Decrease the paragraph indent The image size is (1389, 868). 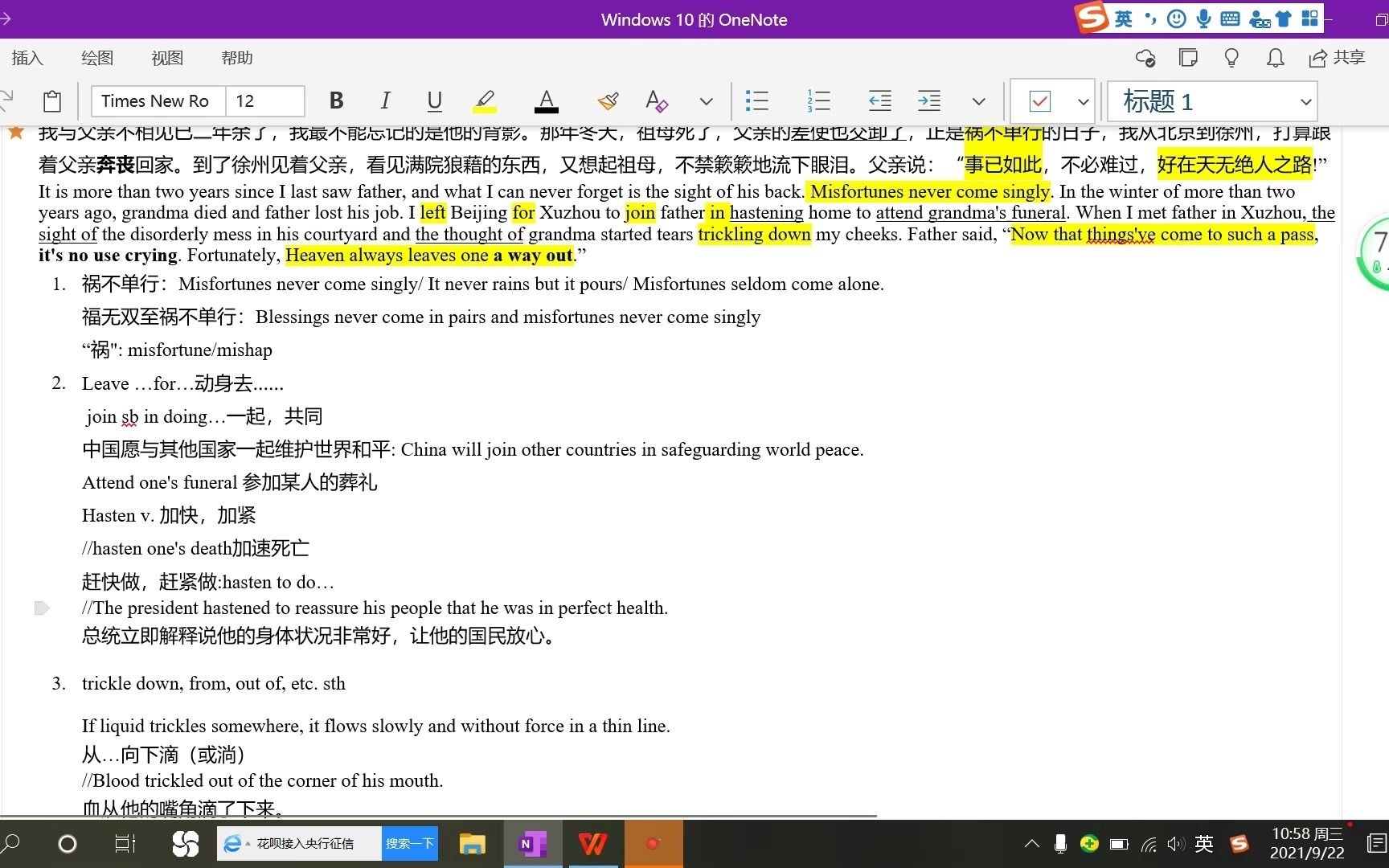[x=880, y=101]
